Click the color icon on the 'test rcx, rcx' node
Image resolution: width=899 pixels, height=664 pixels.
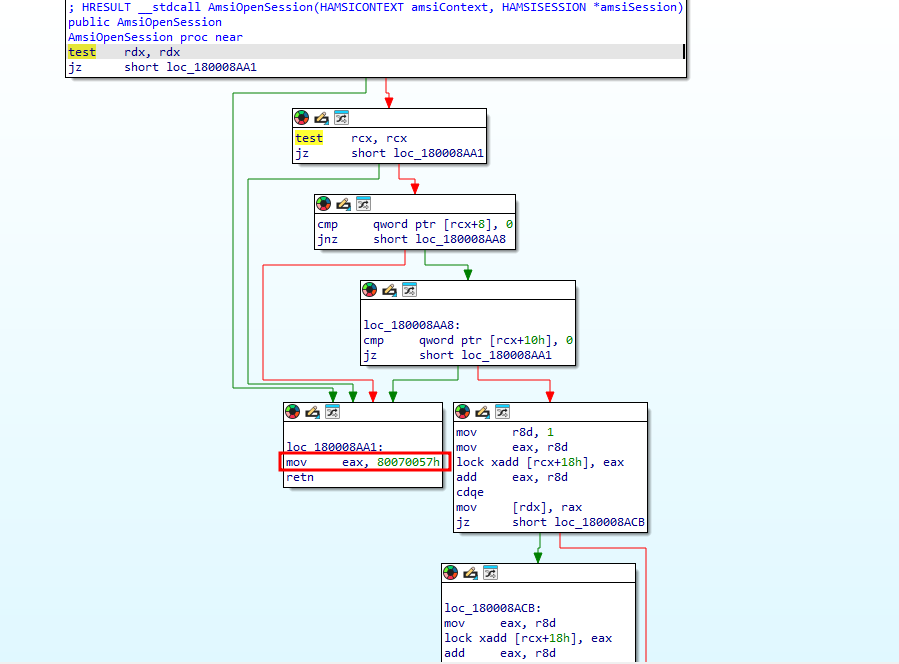[302, 118]
